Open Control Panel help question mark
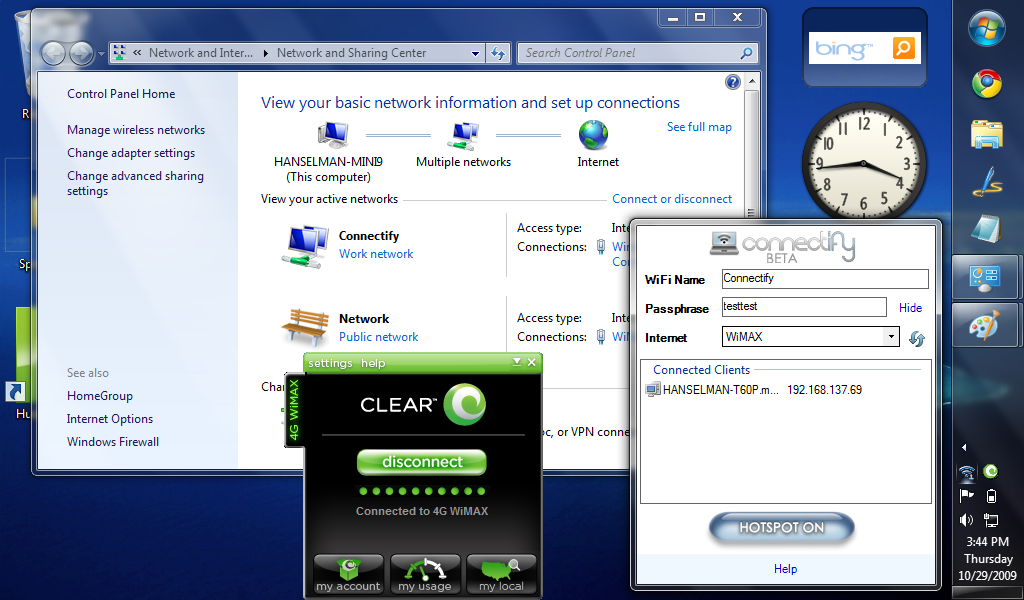This screenshot has height=600, width=1024. [x=733, y=82]
